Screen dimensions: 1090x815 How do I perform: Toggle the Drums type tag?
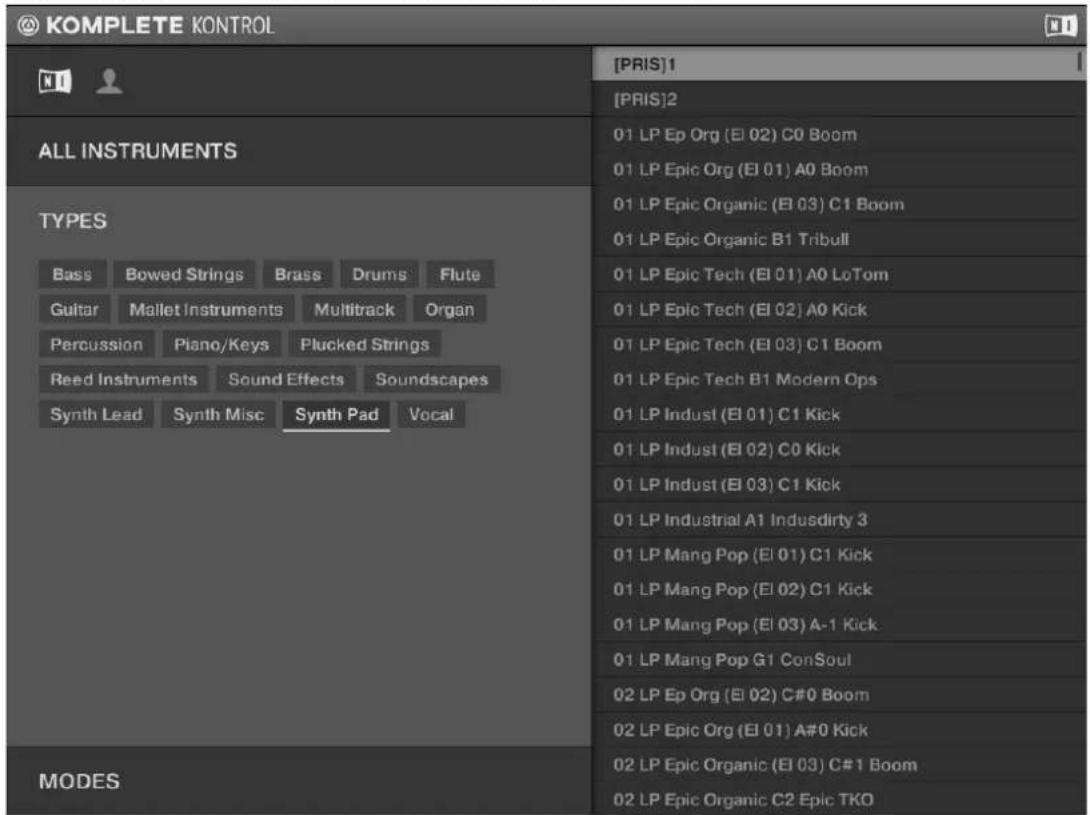pos(379,275)
